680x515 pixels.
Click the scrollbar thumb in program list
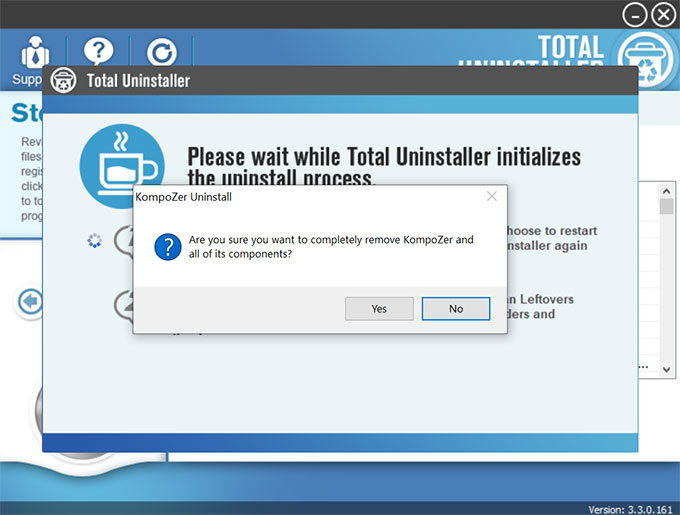(x=667, y=206)
